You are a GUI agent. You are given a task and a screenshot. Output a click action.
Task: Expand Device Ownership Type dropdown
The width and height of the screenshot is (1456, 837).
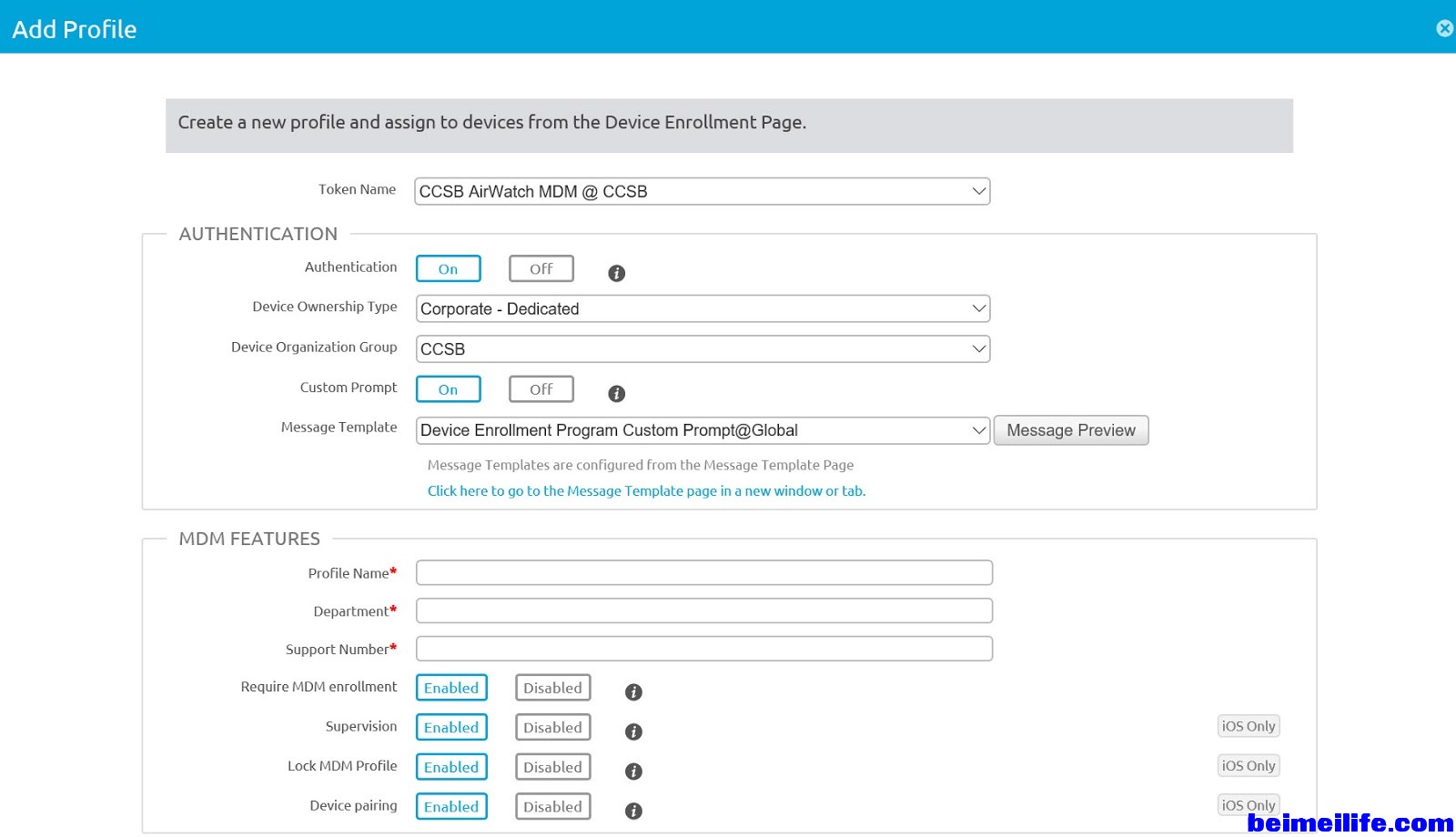pos(703,309)
